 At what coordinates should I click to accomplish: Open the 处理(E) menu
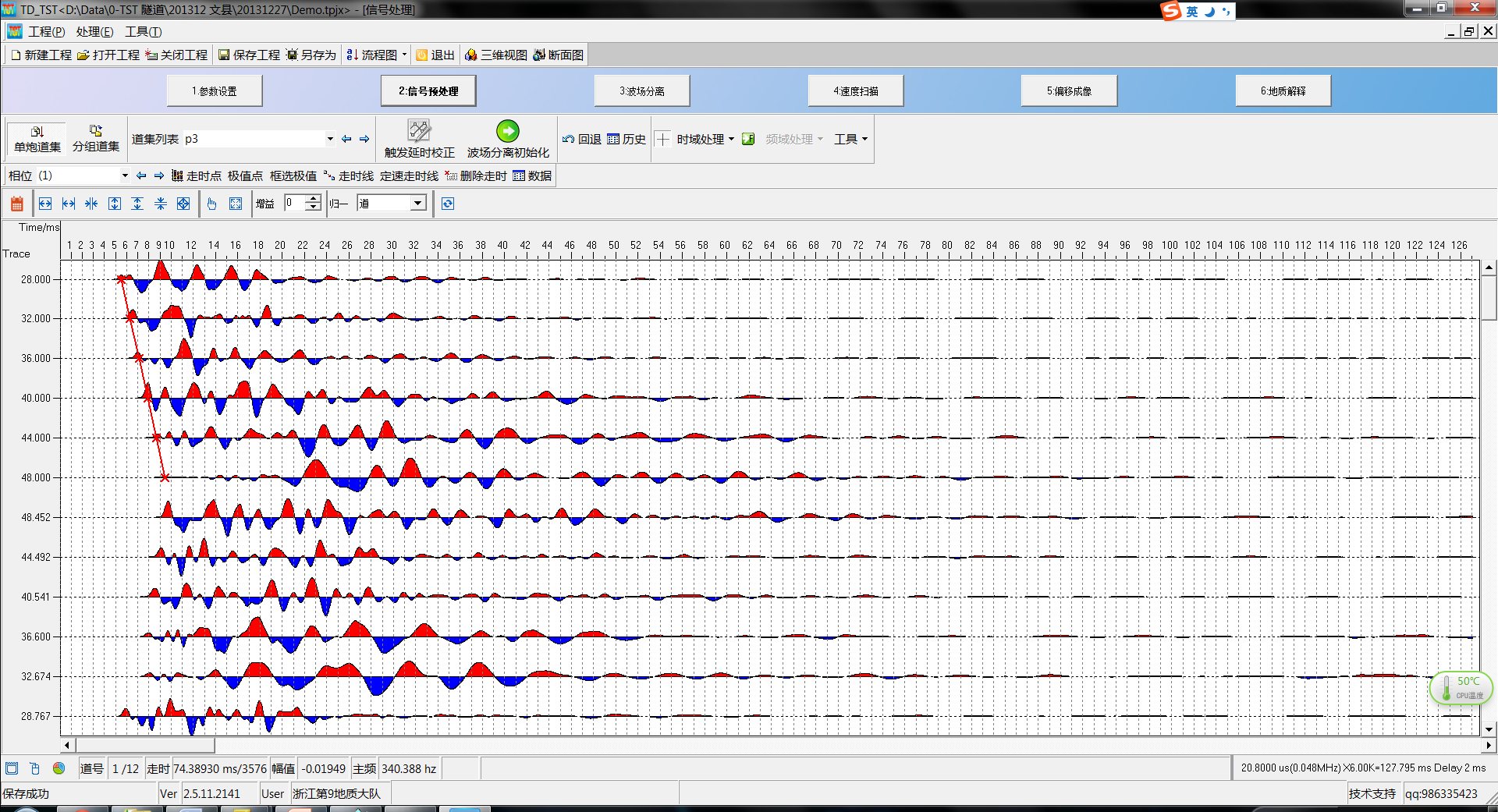pos(94,32)
